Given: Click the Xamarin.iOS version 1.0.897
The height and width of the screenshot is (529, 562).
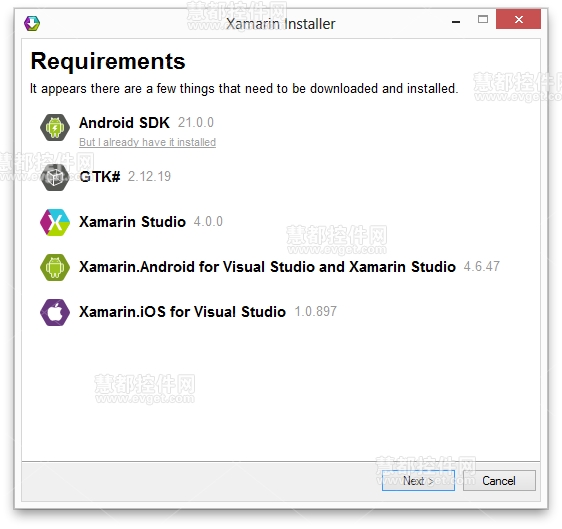Looking at the screenshot, I should click(315, 311).
